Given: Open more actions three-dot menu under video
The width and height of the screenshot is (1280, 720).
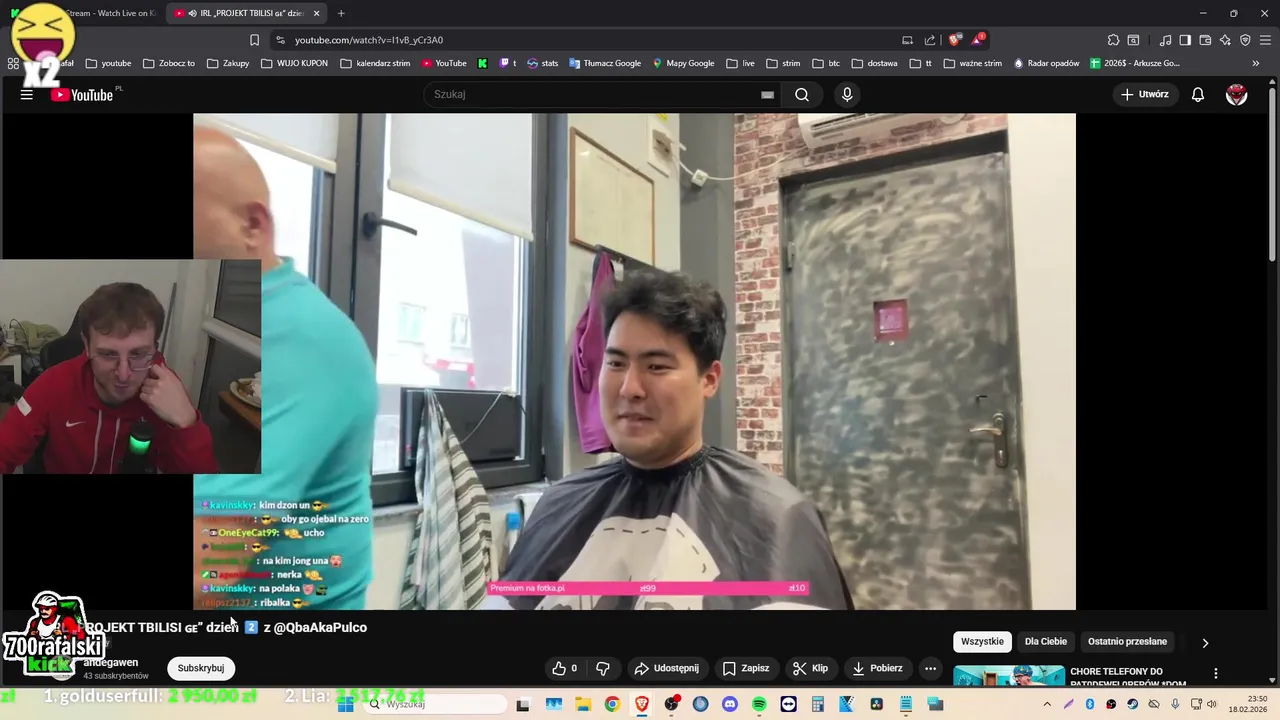Looking at the screenshot, I should (930, 668).
